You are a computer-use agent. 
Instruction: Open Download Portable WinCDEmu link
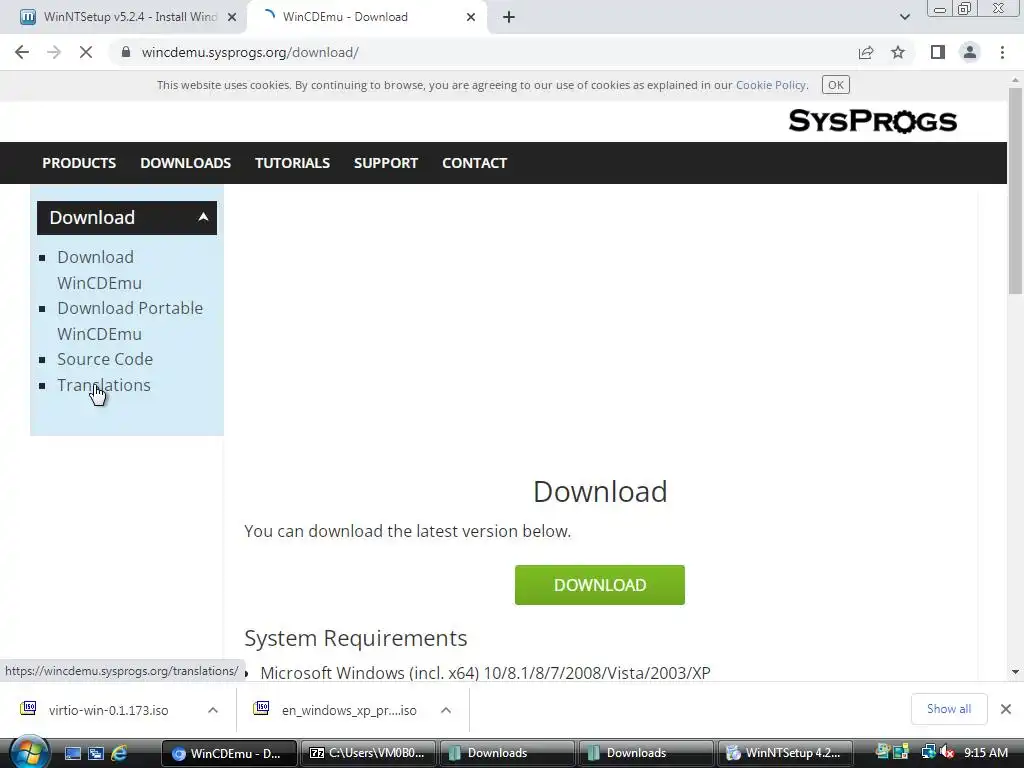(130, 321)
